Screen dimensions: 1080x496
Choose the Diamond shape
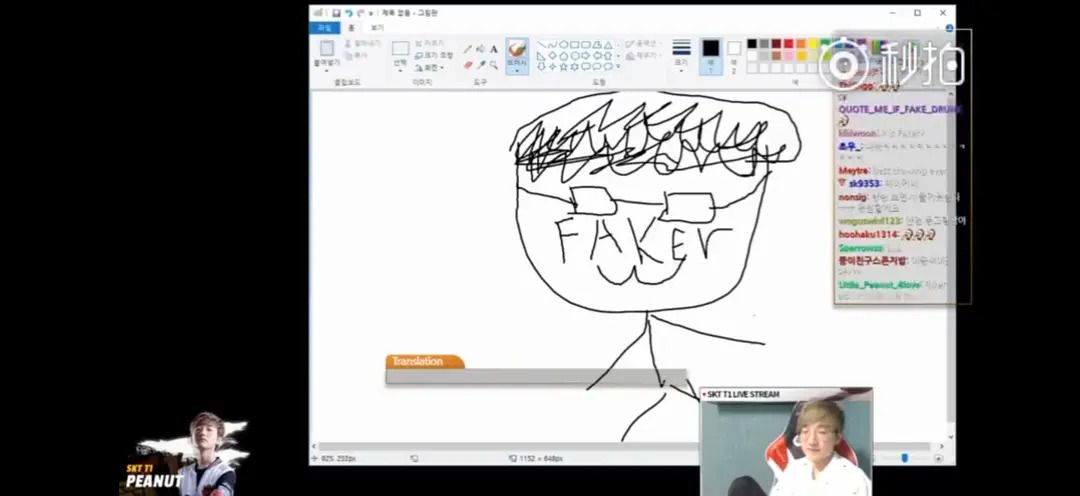(552, 56)
